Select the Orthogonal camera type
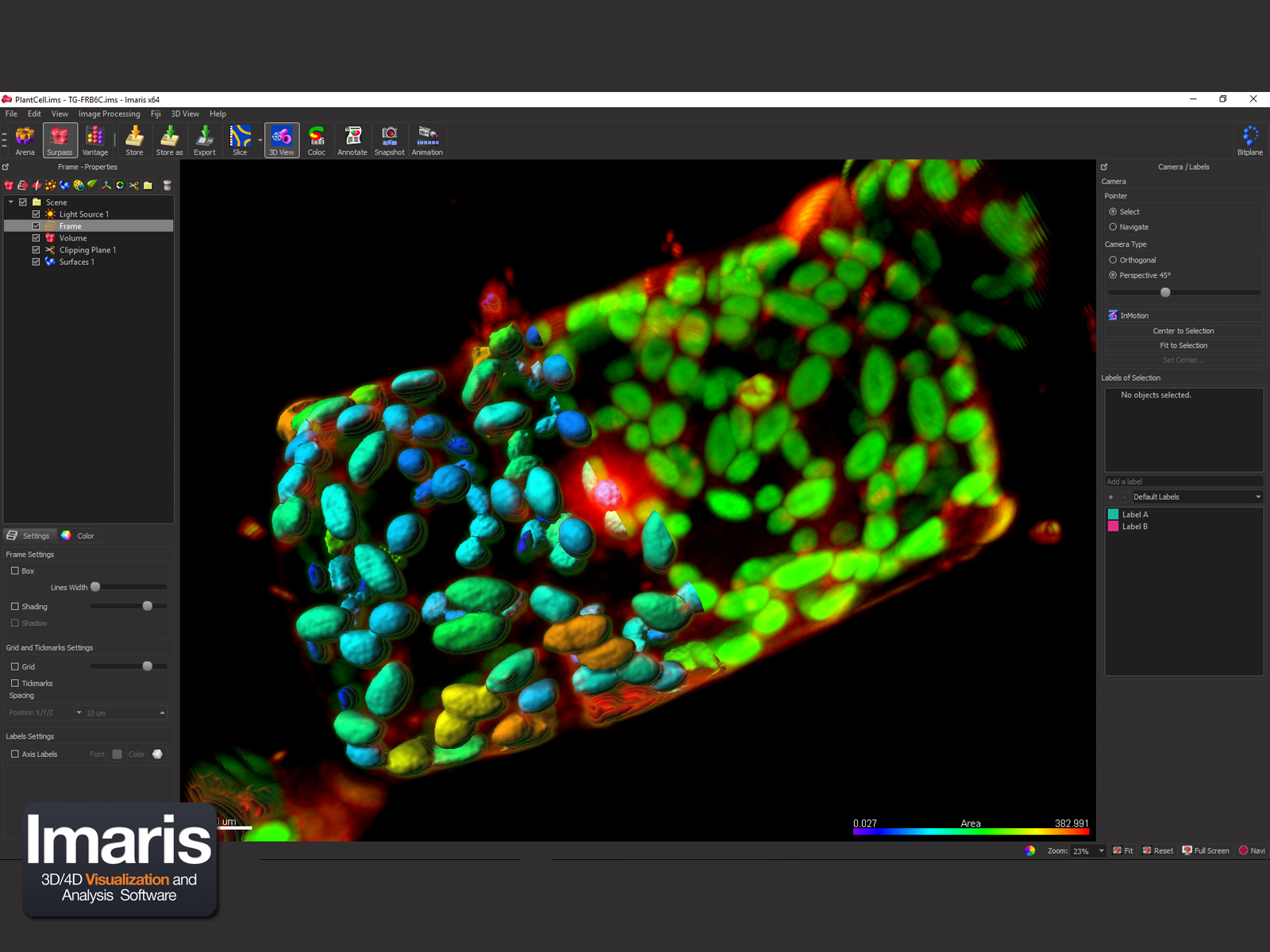 [1113, 260]
